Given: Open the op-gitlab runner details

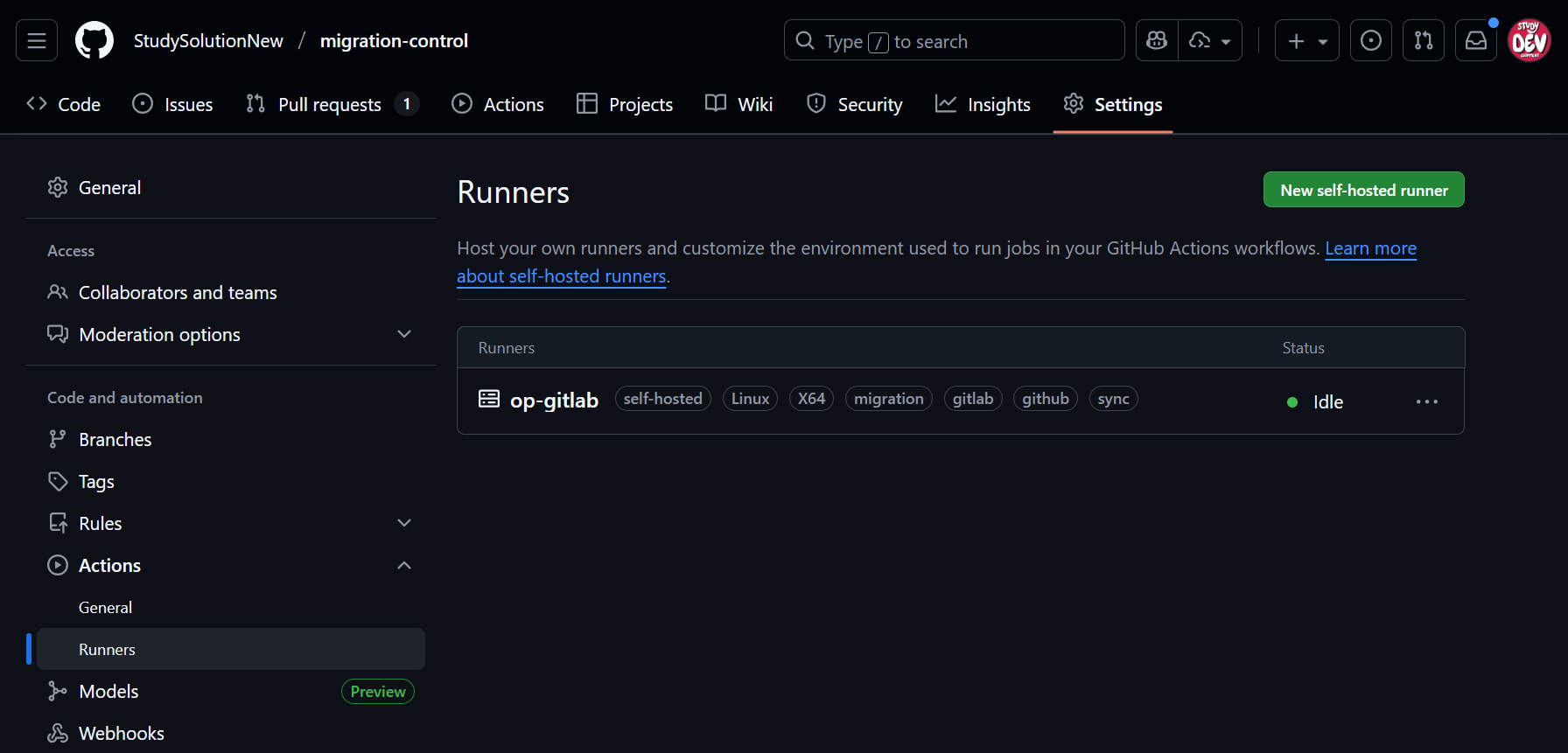Looking at the screenshot, I should [x=554, y=401].
